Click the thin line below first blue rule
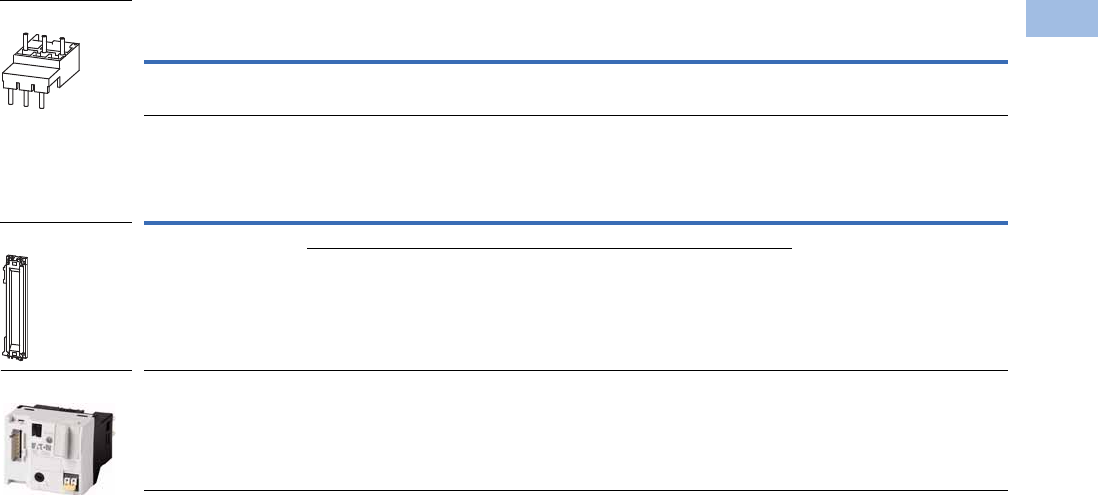The image size is (1098, 495). [576, 116]
